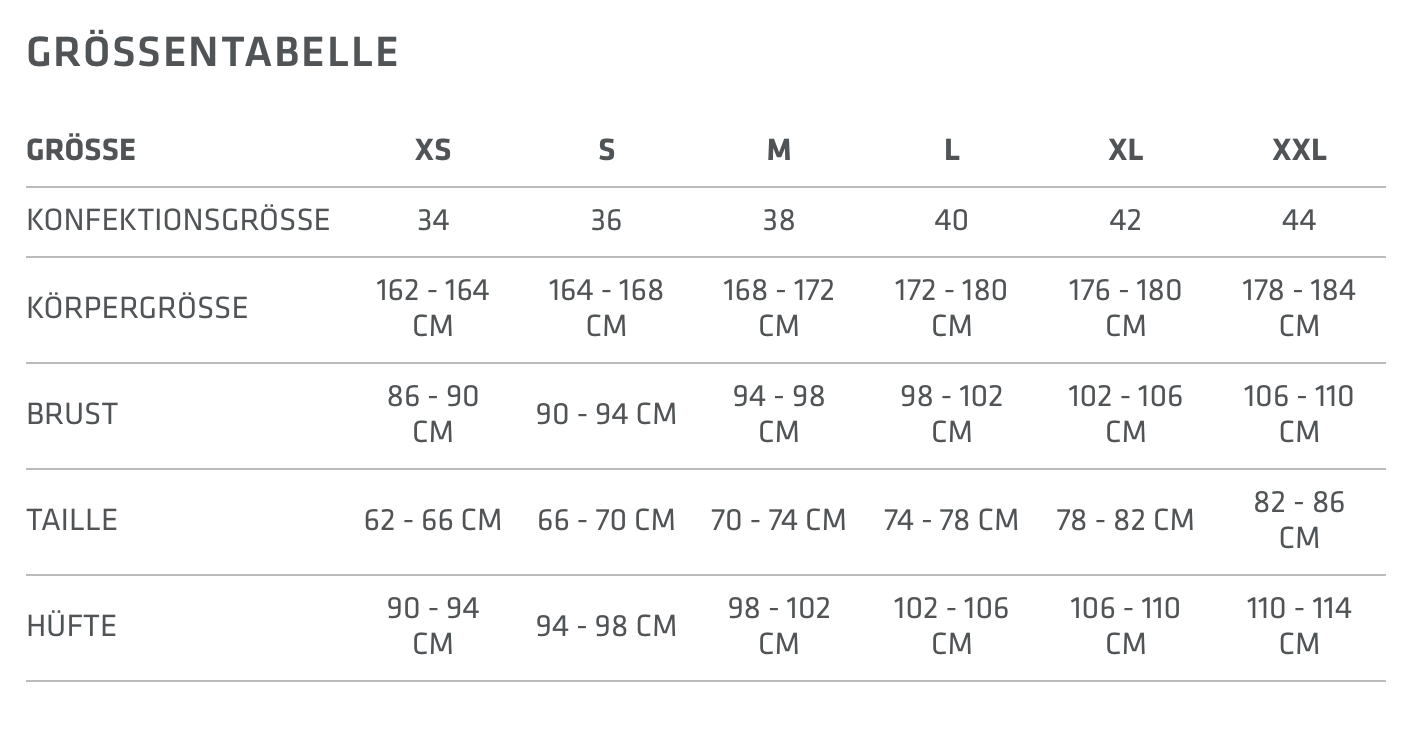
Task: Select the XS size column header
Action: [433, 150]
